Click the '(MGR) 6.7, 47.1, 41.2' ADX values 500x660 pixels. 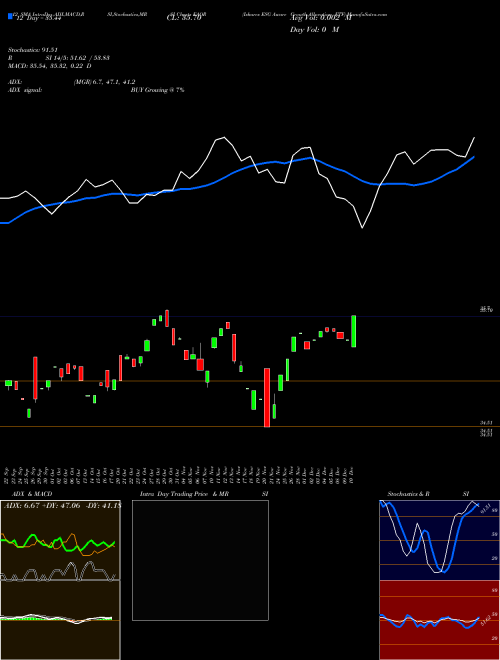click(104, 82)
